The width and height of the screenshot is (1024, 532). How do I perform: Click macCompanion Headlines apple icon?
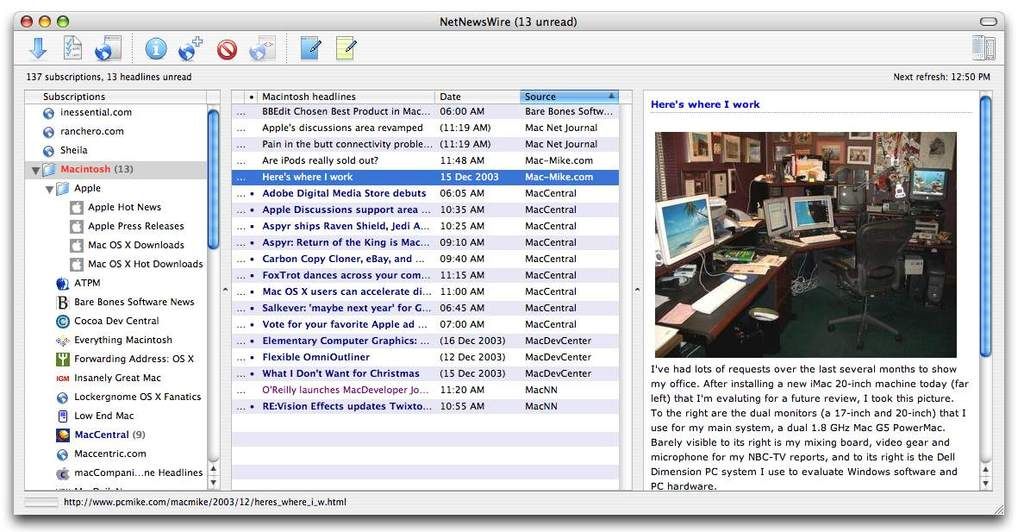point(63,473)
